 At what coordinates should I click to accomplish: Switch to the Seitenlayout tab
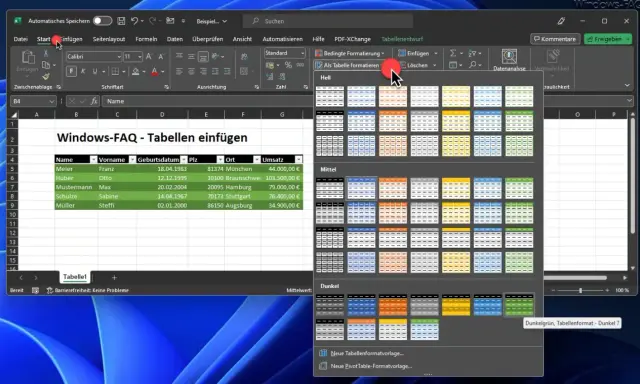pyautogui.click(x=109, y=39)
